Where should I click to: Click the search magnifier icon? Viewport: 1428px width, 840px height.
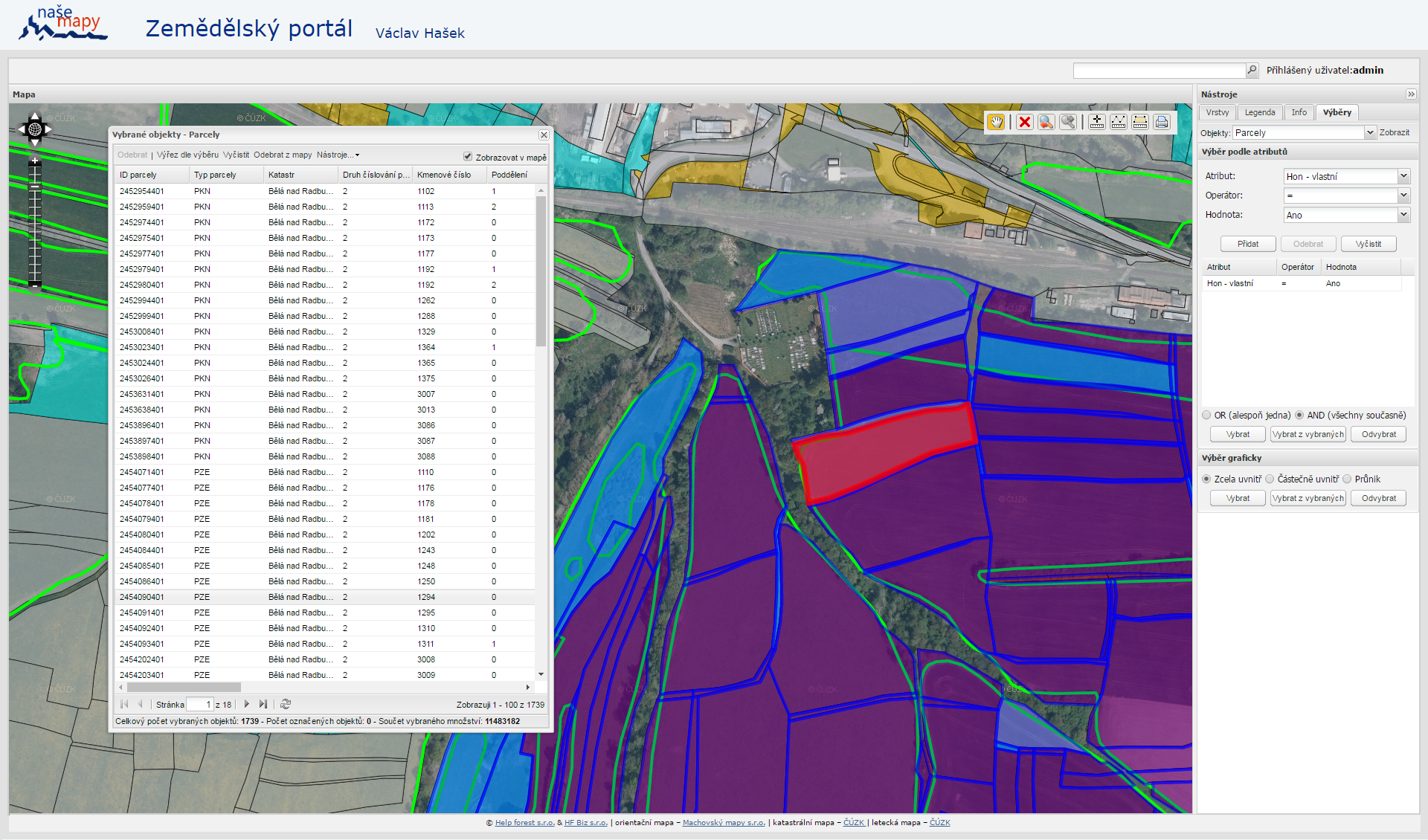click(1252, 70)
